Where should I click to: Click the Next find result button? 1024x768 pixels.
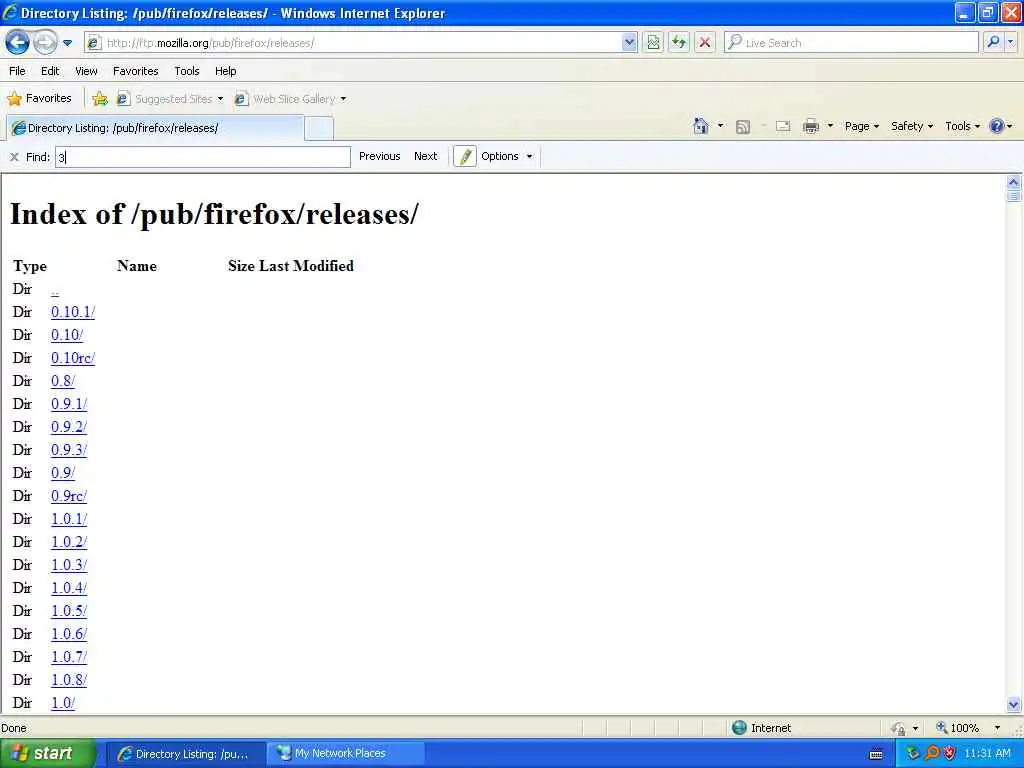click(x=425, y=156)
